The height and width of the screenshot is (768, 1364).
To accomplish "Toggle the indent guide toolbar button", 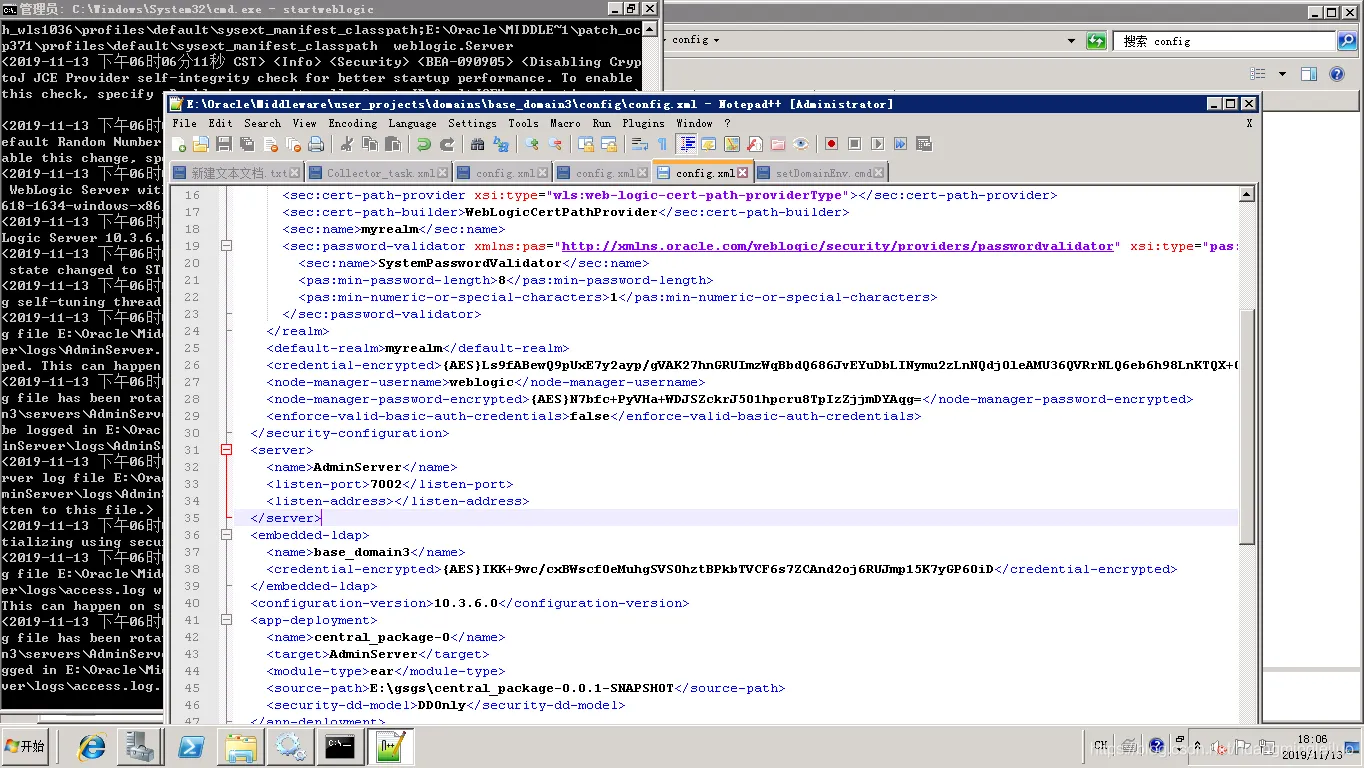I will click(687, 144).
